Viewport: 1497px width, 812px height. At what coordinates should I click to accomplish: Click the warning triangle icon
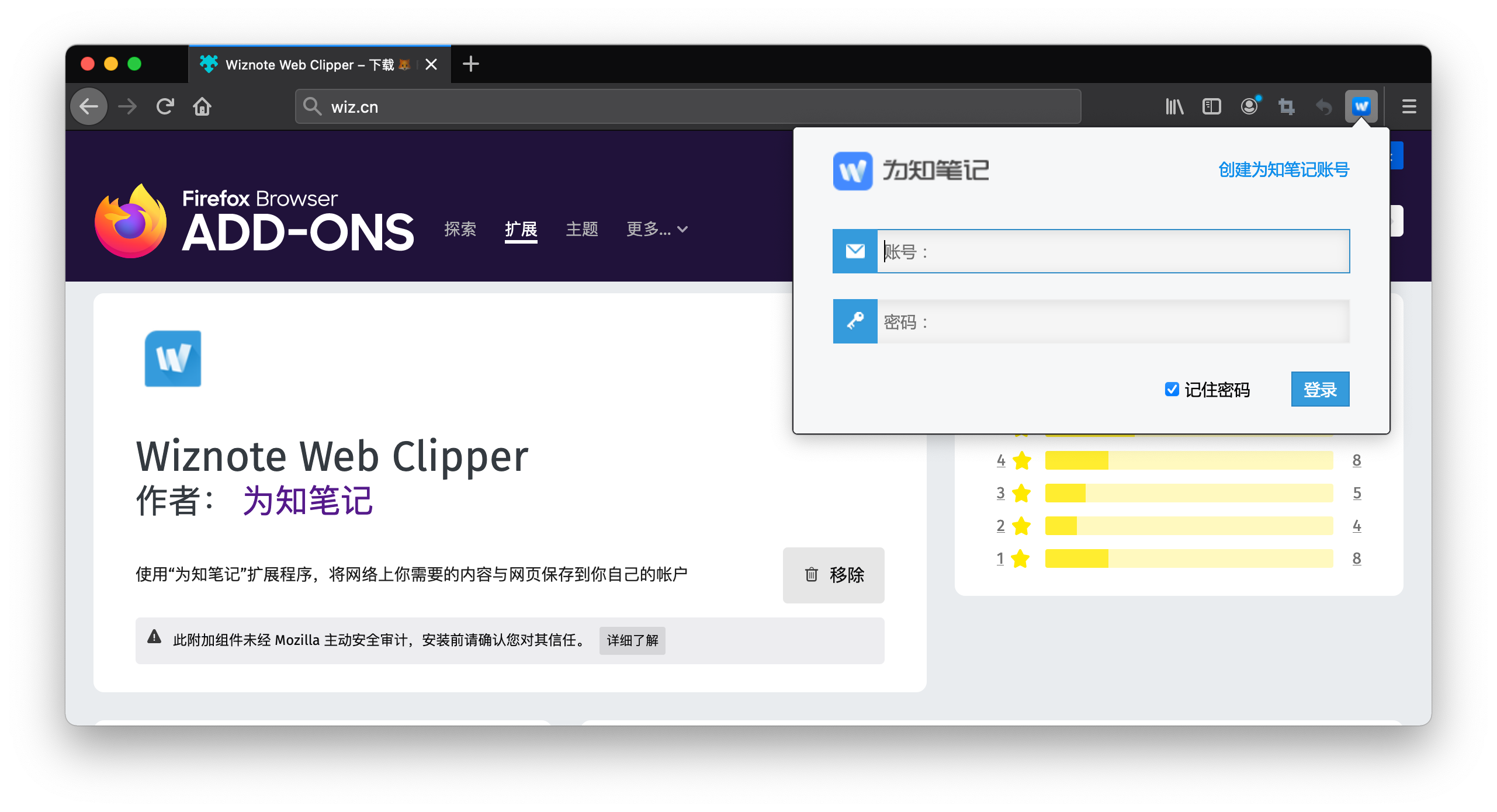click(x=154, y=637)
